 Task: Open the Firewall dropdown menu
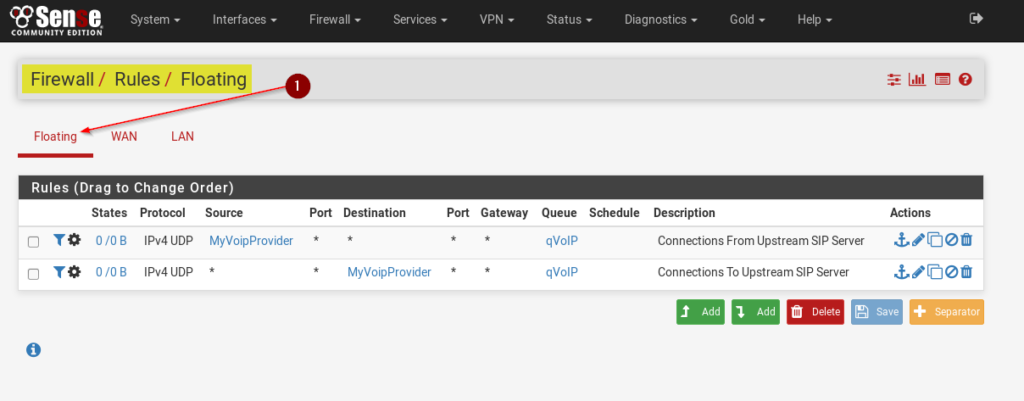(333, 19)
